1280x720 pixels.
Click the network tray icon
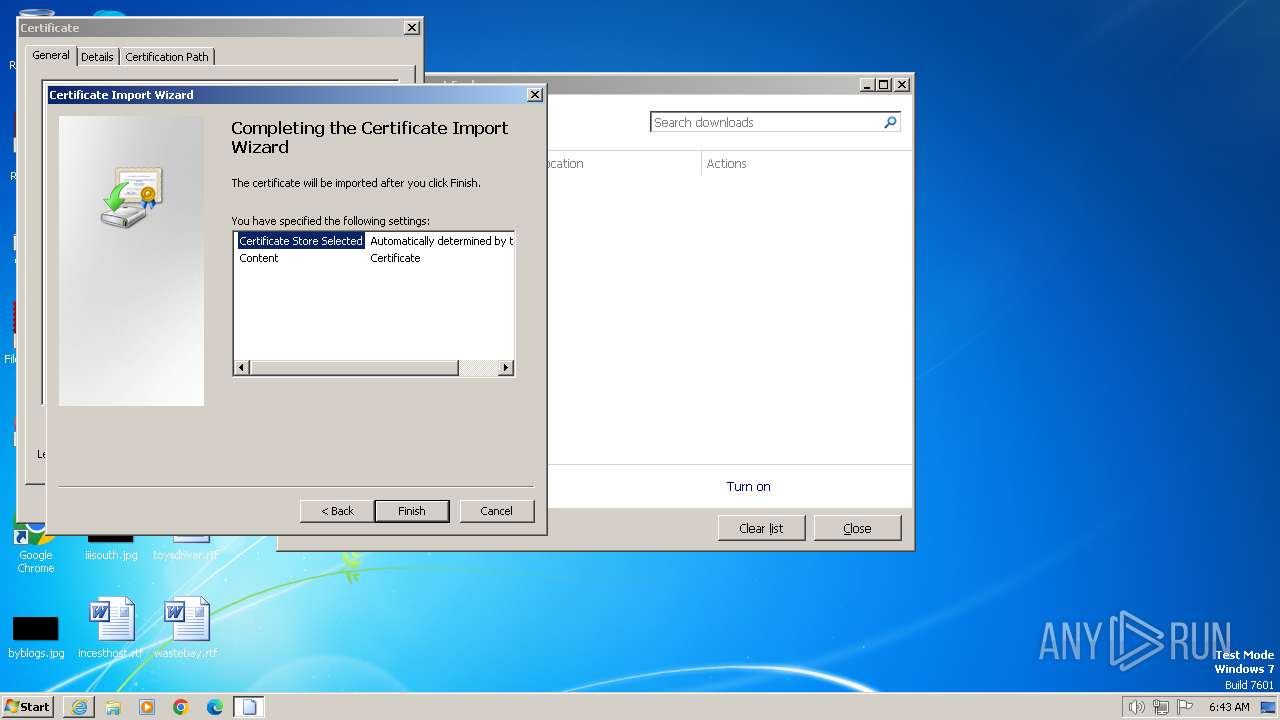[1161, 707]
